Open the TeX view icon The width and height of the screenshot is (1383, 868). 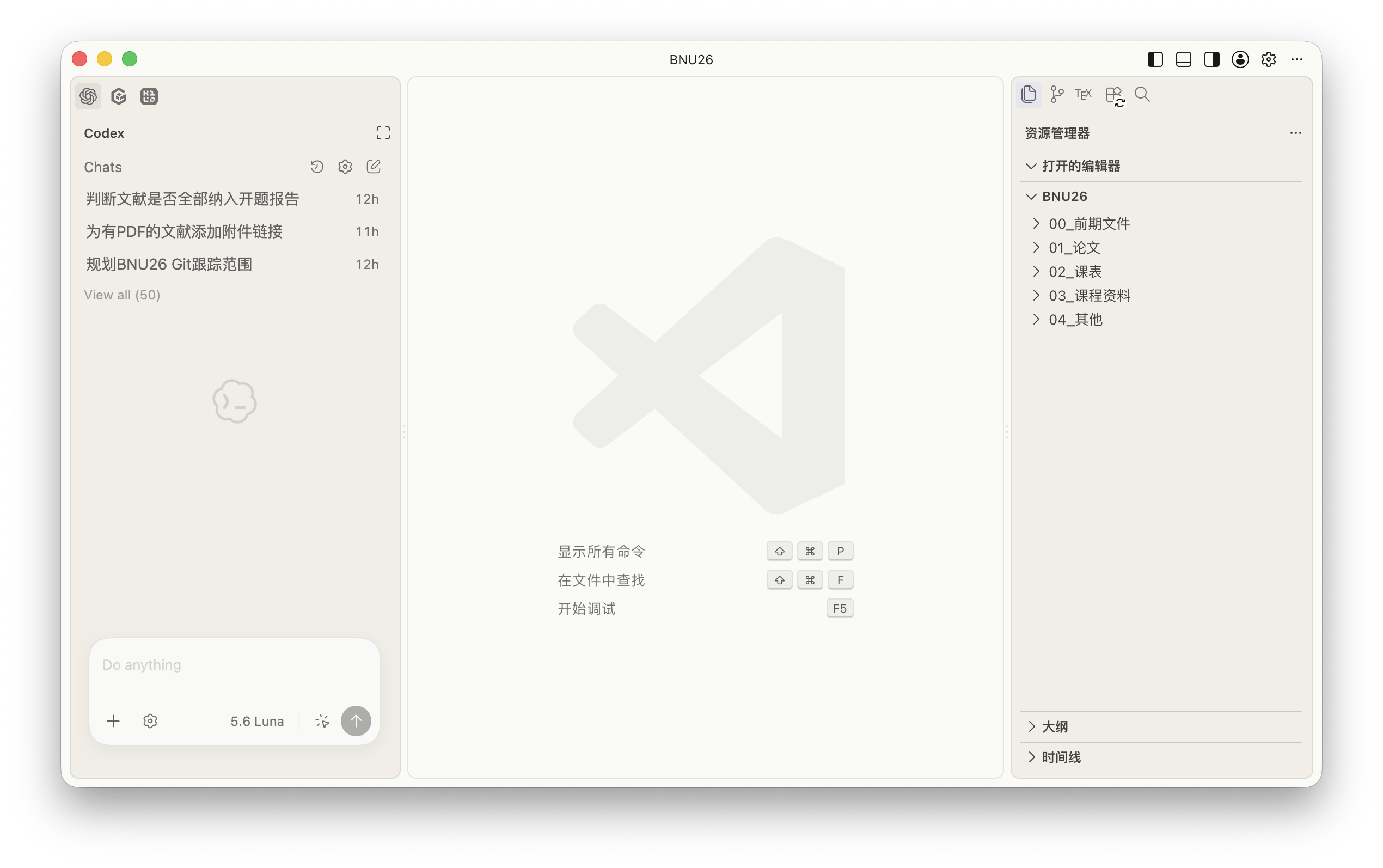[x=1084, y=94]
